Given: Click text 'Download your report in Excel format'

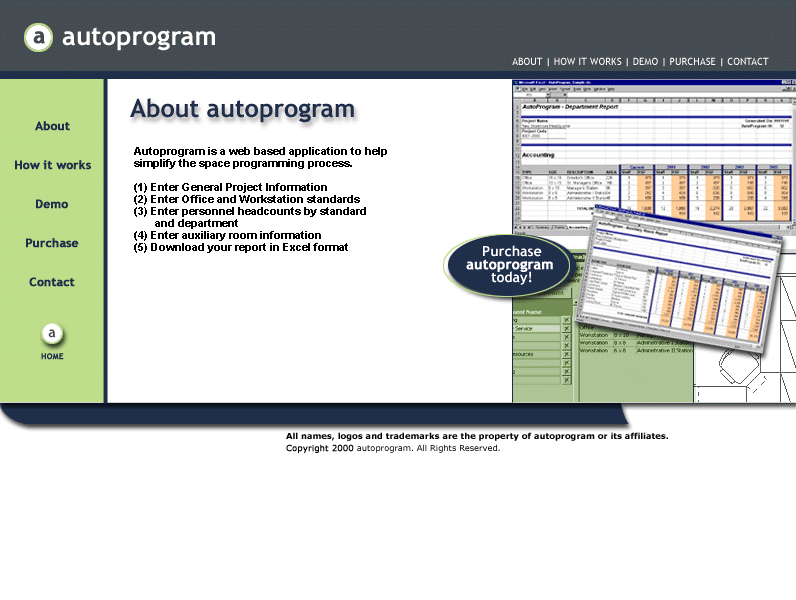Looking at the screenshot, I should [249, 247].
